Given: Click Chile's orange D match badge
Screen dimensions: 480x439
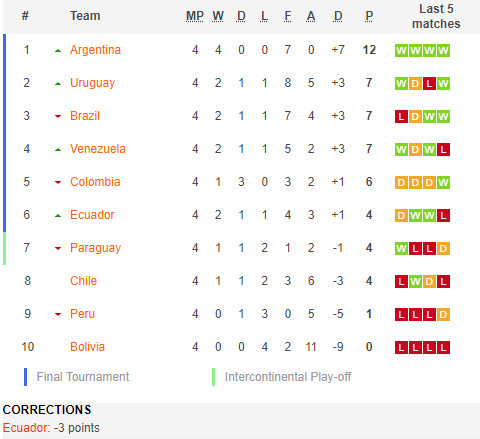Looking at the screenshot, I should pos(429,281).
